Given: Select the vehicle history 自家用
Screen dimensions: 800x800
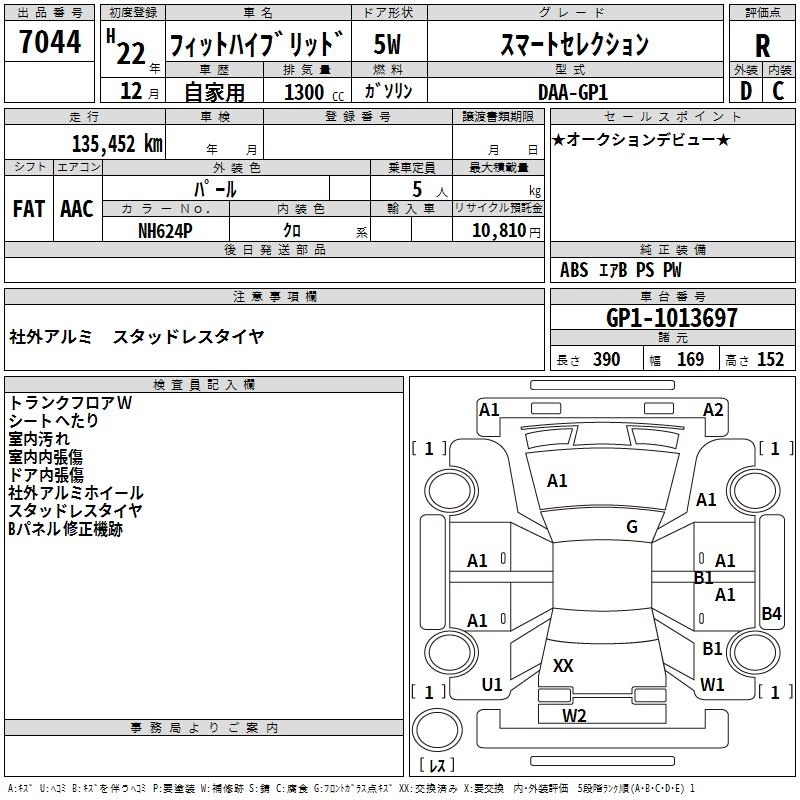Looking at the screenshot, I should [x=214, y=92].
